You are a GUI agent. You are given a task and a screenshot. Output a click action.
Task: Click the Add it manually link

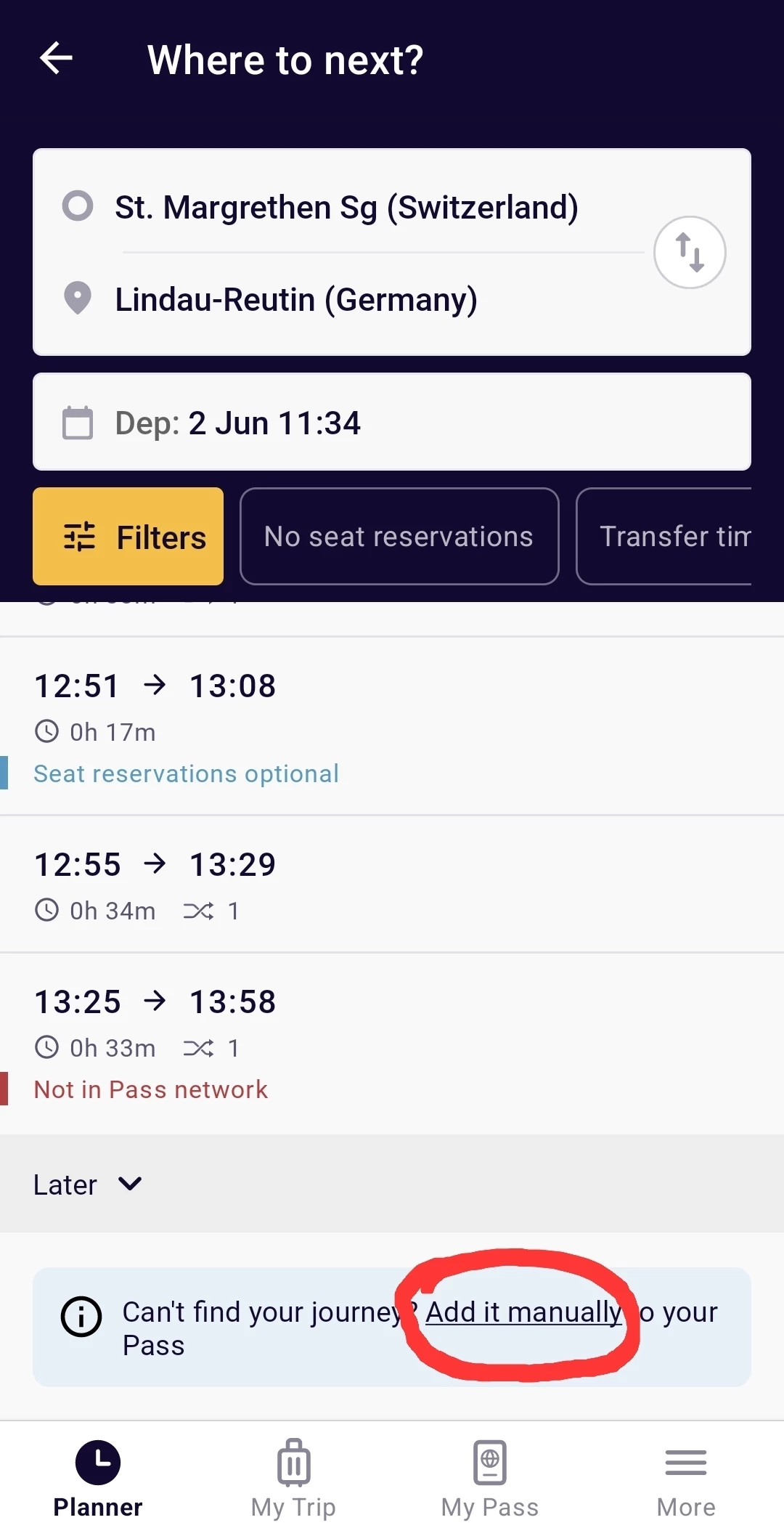click(523, 1312)
